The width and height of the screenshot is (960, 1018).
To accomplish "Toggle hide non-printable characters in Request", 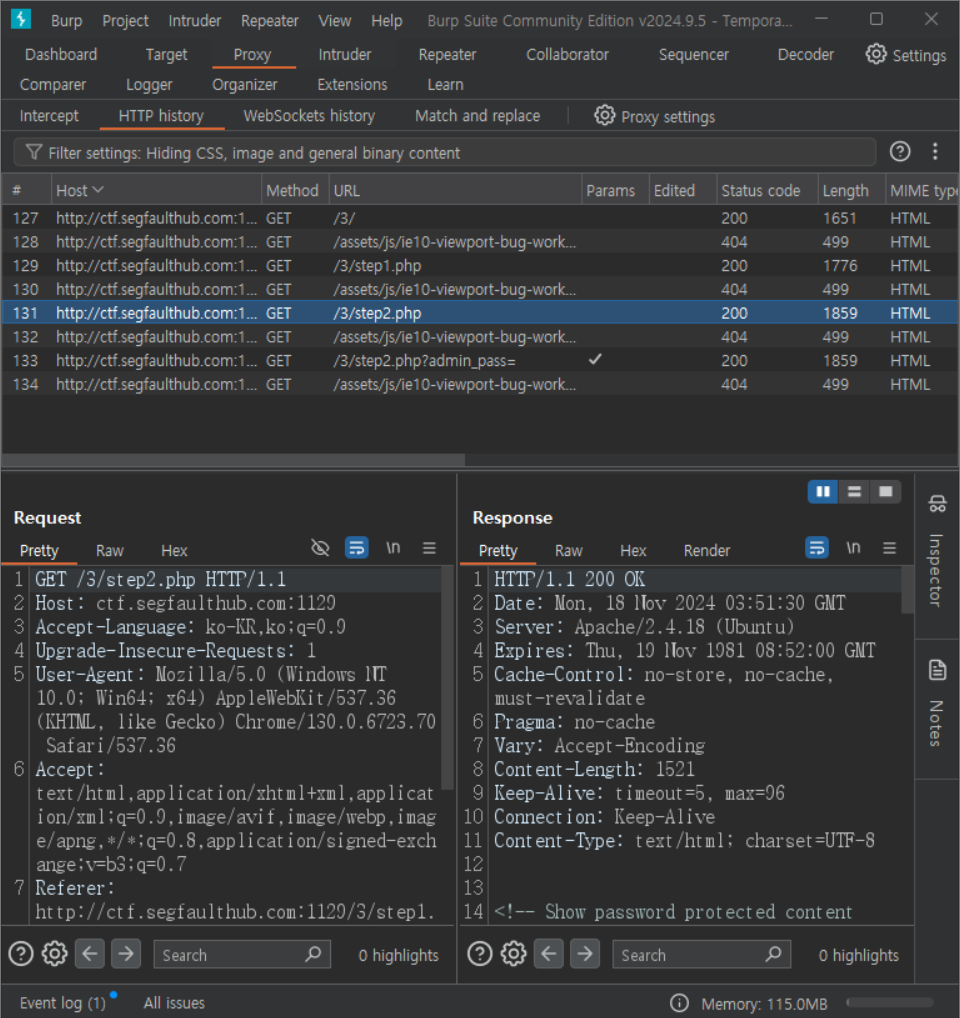I will (320, 548).
